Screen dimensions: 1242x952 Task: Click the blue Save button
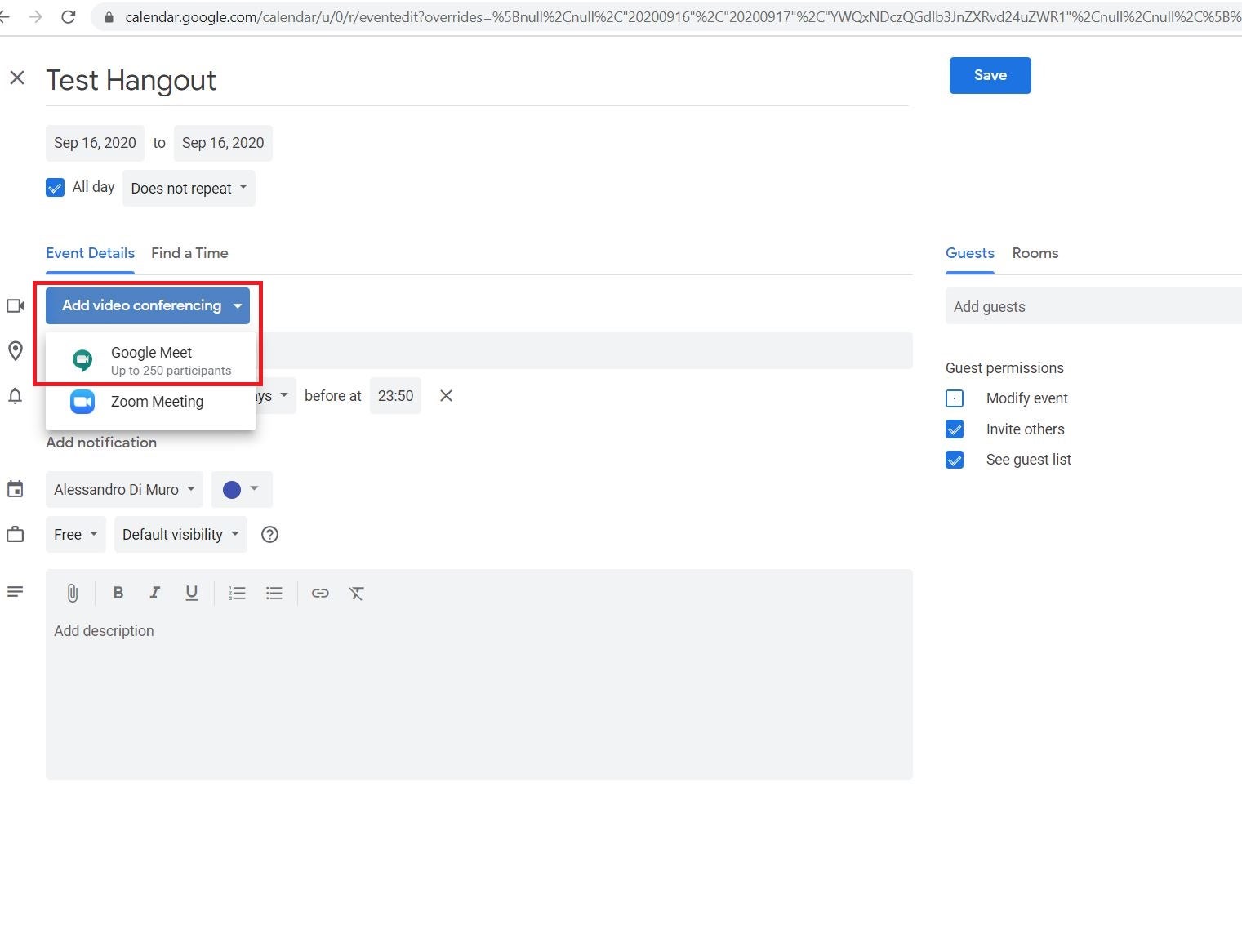click(x=990, y=75)
